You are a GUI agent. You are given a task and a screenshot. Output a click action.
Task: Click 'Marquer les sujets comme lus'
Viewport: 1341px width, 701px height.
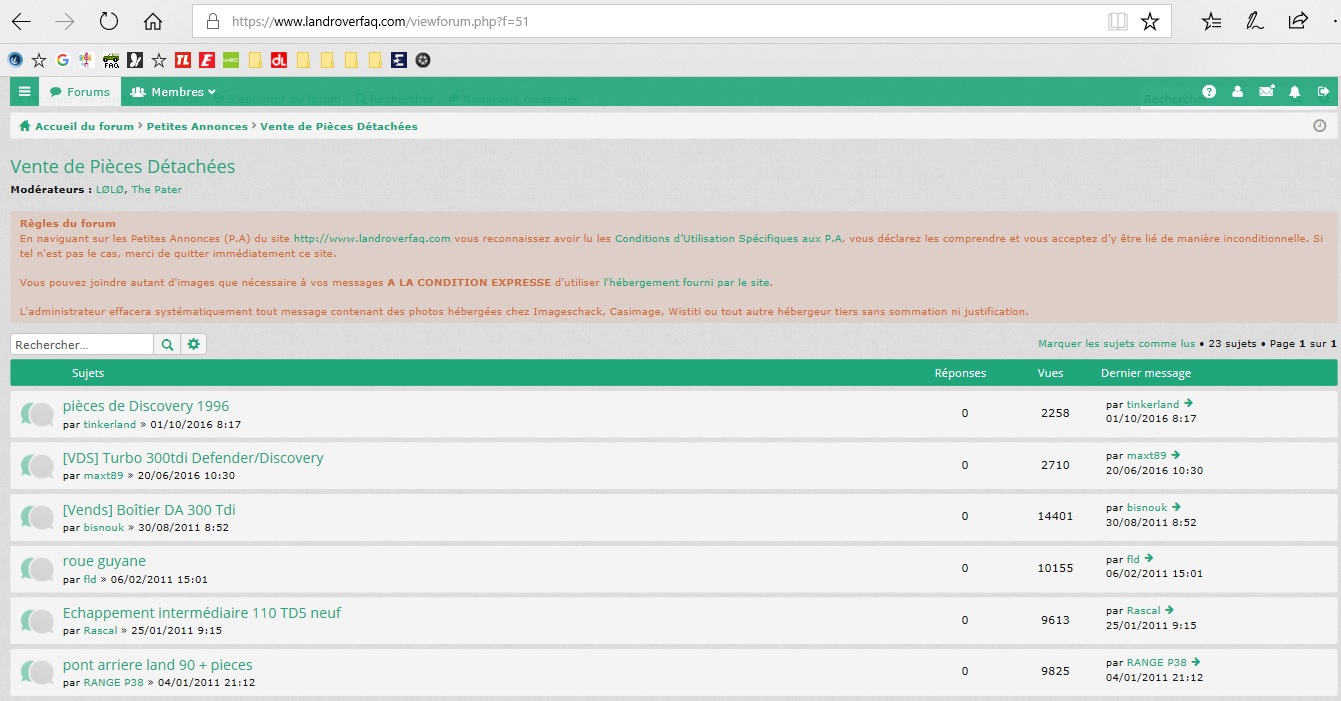1116,344
